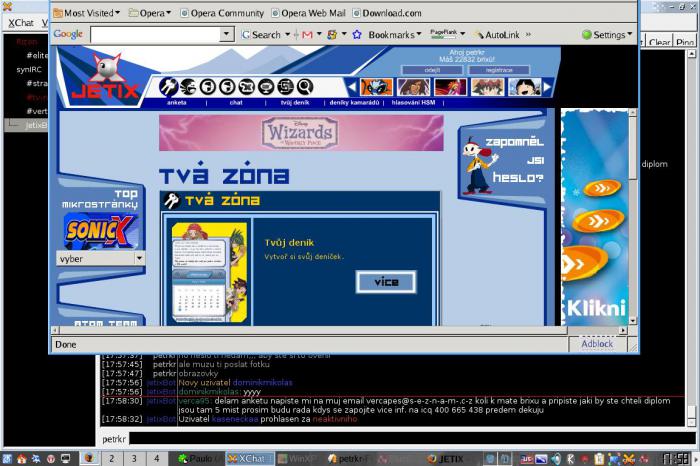Click the Gmail icon in Google toolbar
The height and width of the screenshot is (466, 700).
[x=307, y=34]
